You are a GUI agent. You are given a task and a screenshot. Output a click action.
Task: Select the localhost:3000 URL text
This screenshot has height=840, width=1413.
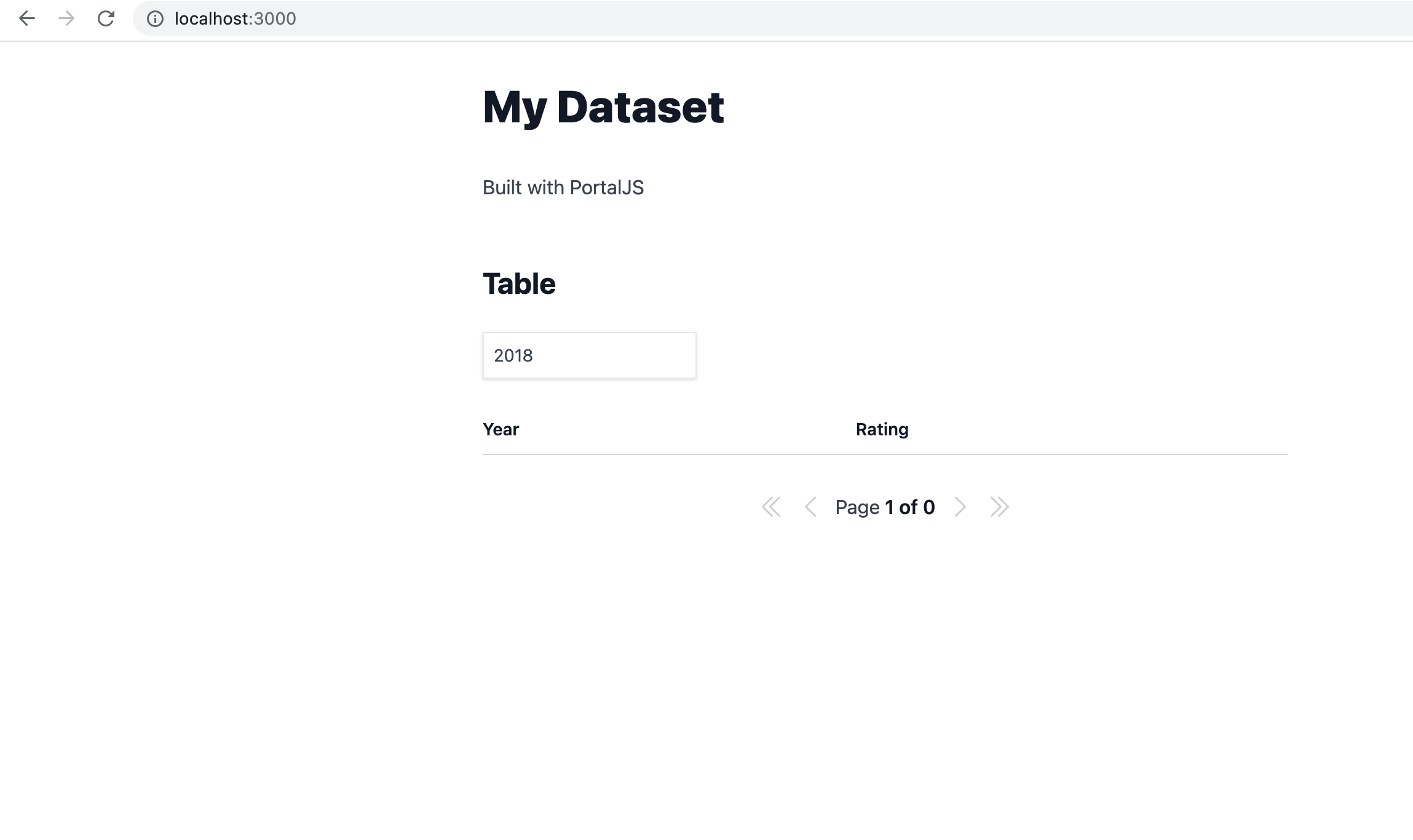235,18
